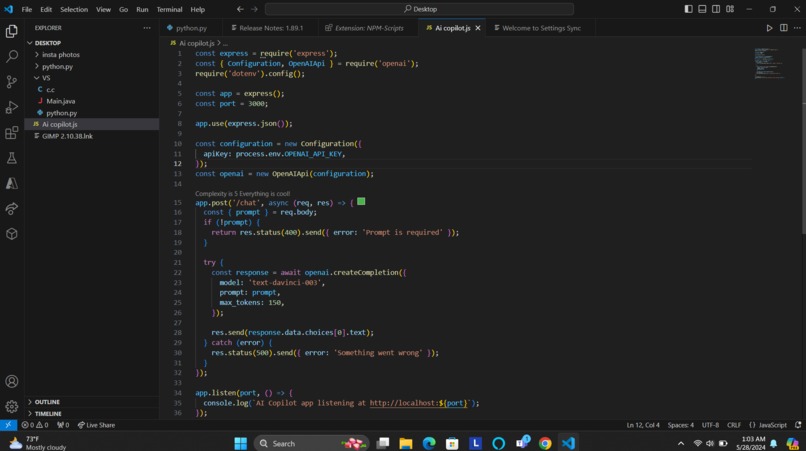
Task: Open Google Chrome from taskbar
Action: pos(545,443)
